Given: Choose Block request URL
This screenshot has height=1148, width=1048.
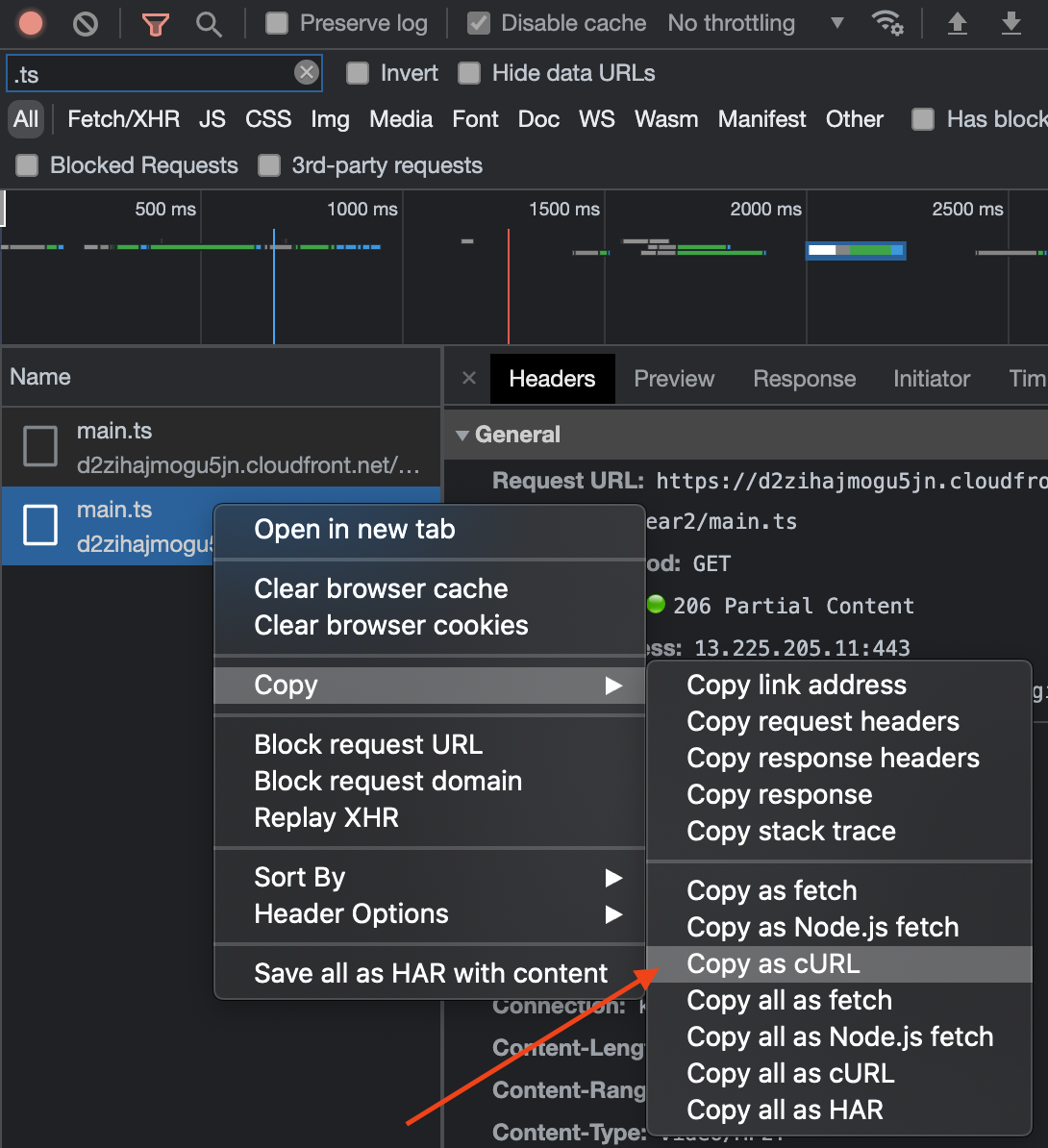Looking at the screenshot, I should point(429,744).
